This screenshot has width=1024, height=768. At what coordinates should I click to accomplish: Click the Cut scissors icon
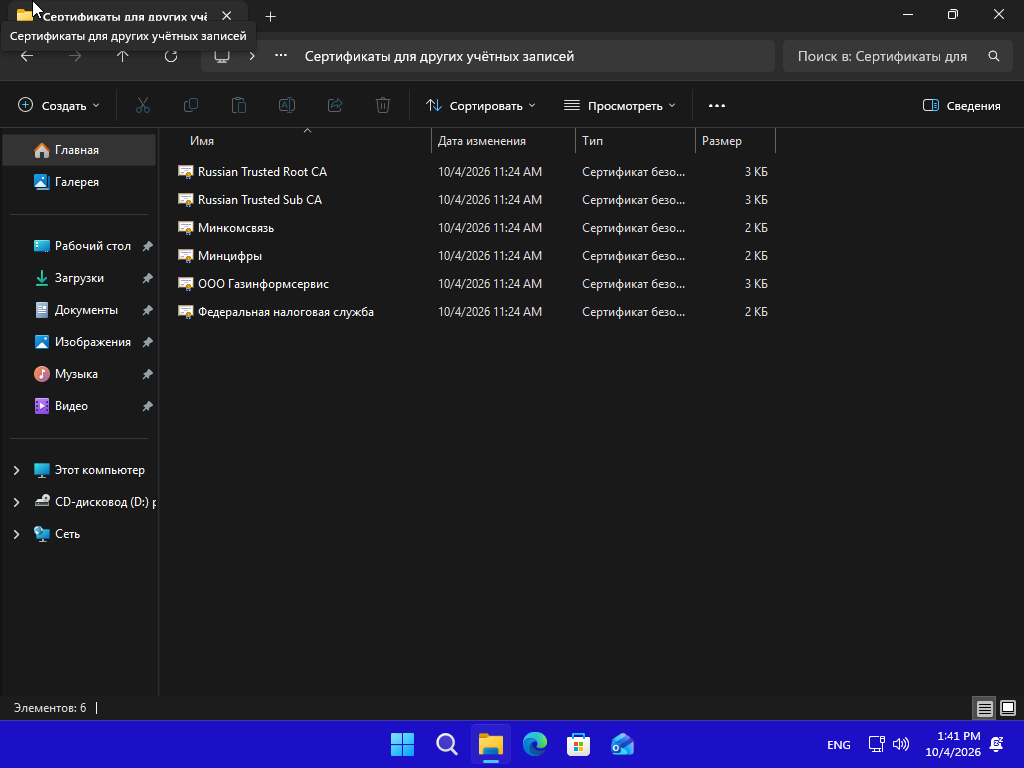(x=142, y=105)
